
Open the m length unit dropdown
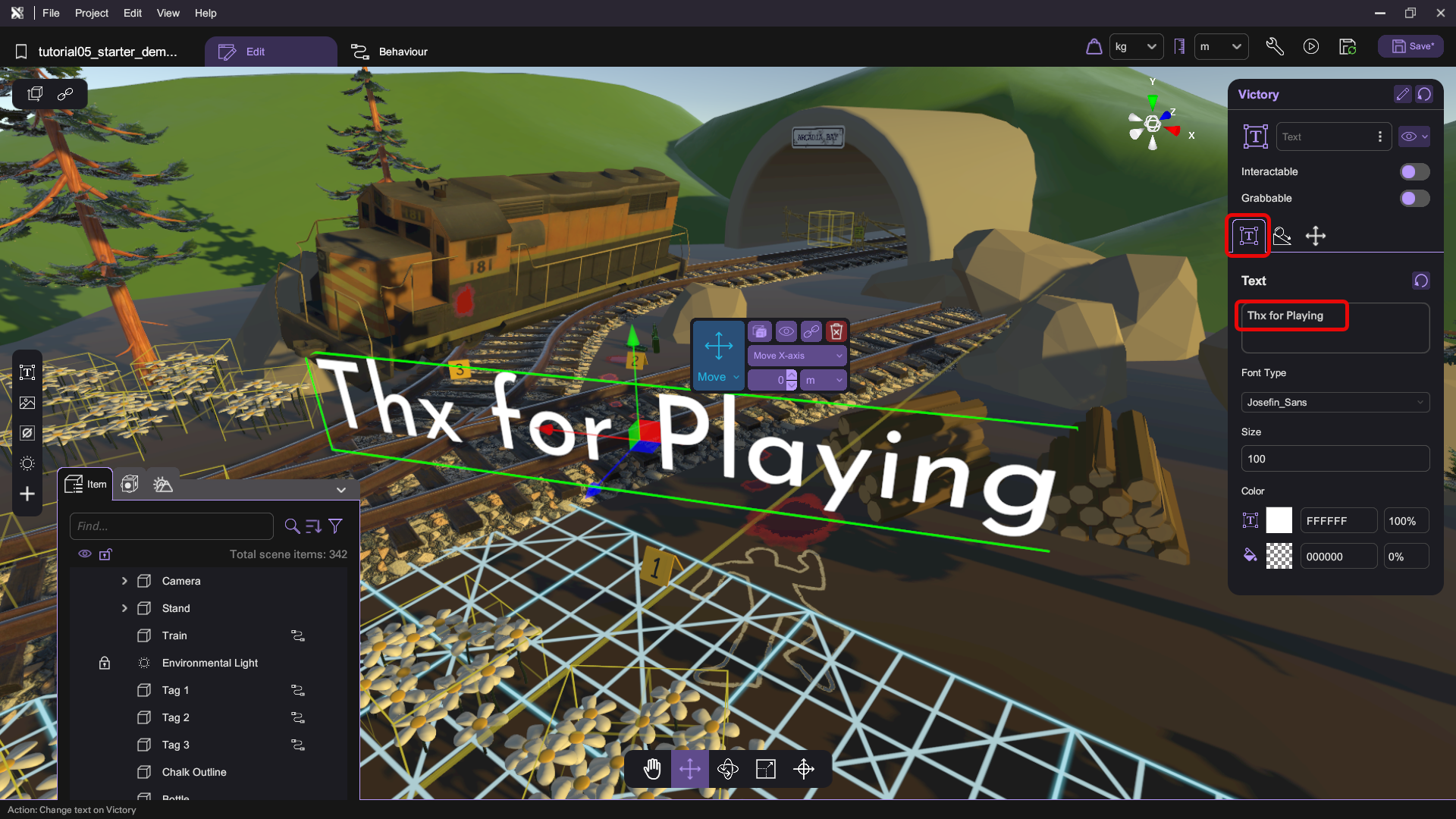1221,46
